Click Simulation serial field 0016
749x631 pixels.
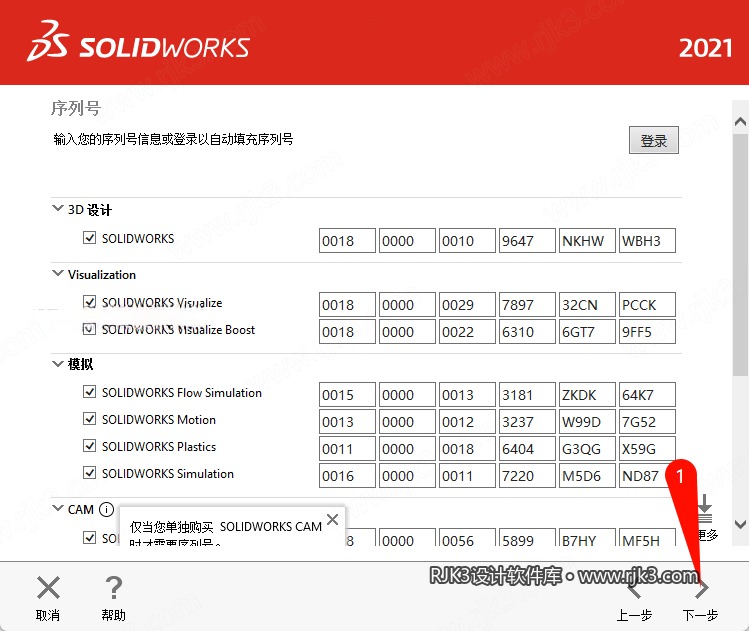click(347, 475)
